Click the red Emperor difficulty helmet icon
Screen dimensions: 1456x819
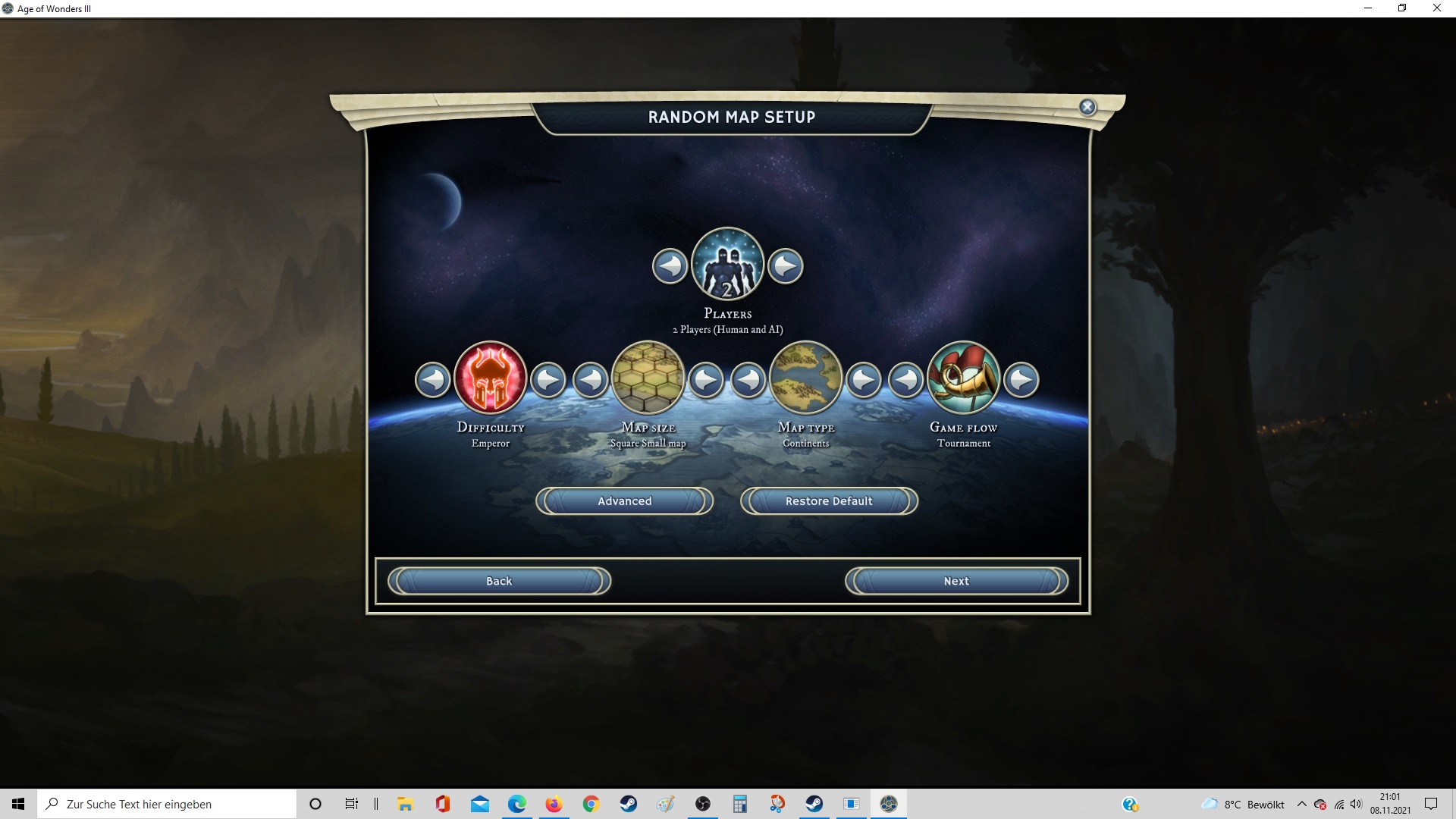click(490, 378)
